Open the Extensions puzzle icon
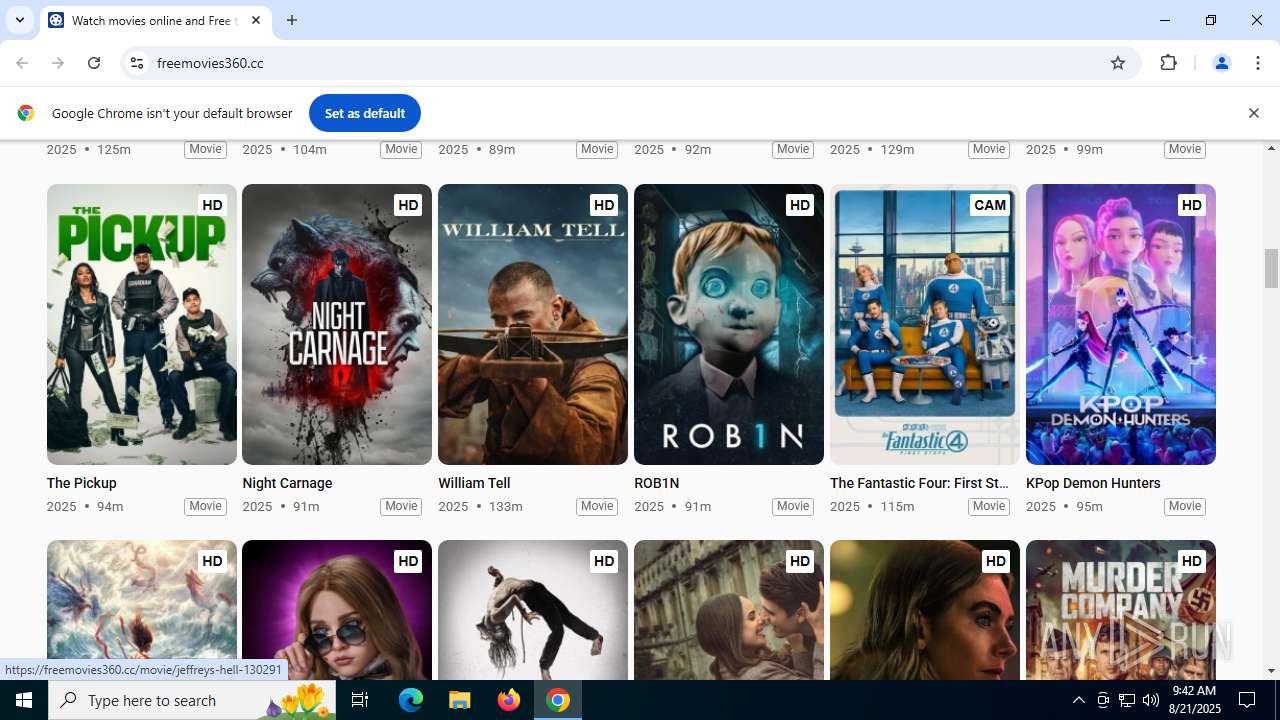The height and width of the screenshot is (720, 1280). (x=1169, y=63)
